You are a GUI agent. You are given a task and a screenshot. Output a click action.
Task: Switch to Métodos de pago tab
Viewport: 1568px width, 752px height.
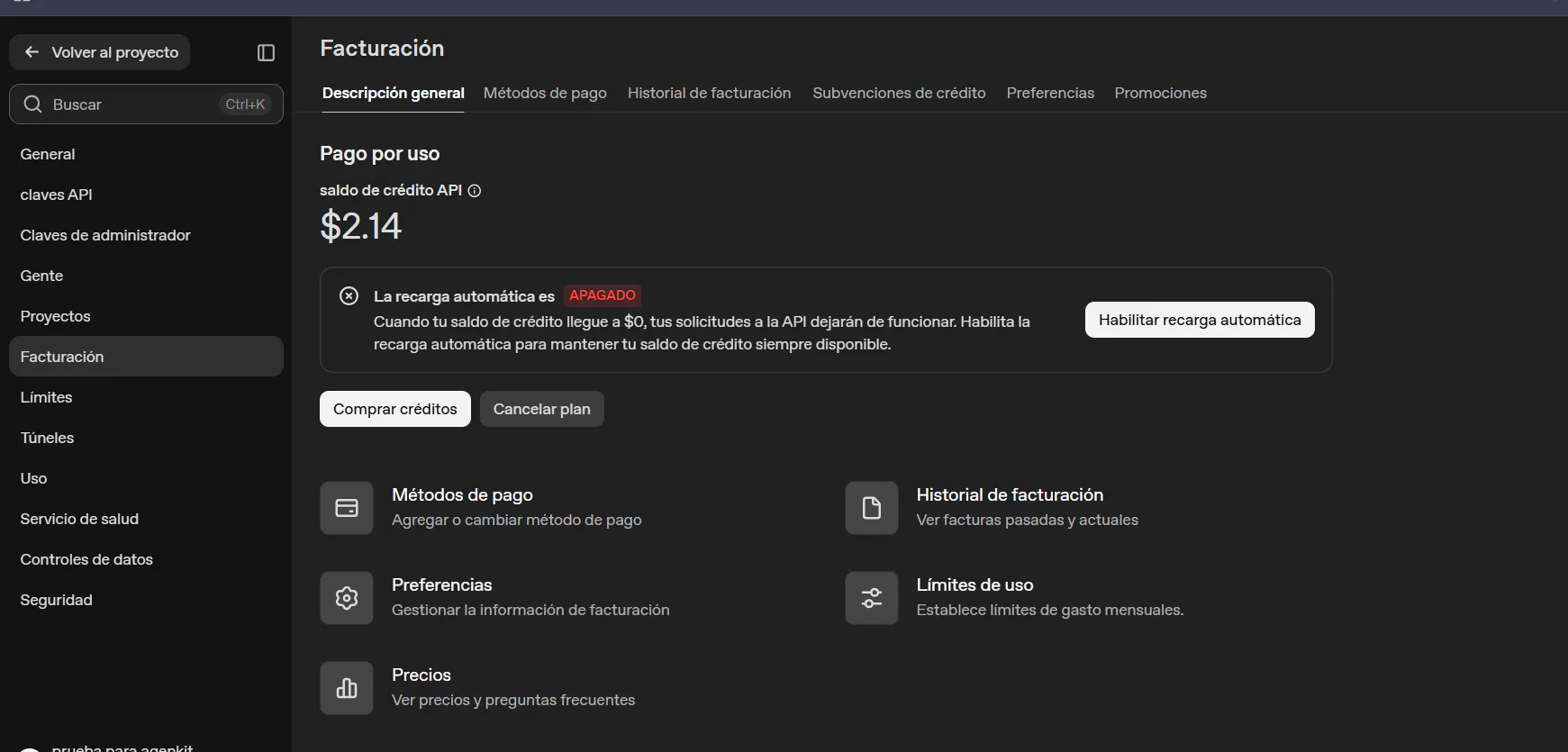(x=545, y=93)
